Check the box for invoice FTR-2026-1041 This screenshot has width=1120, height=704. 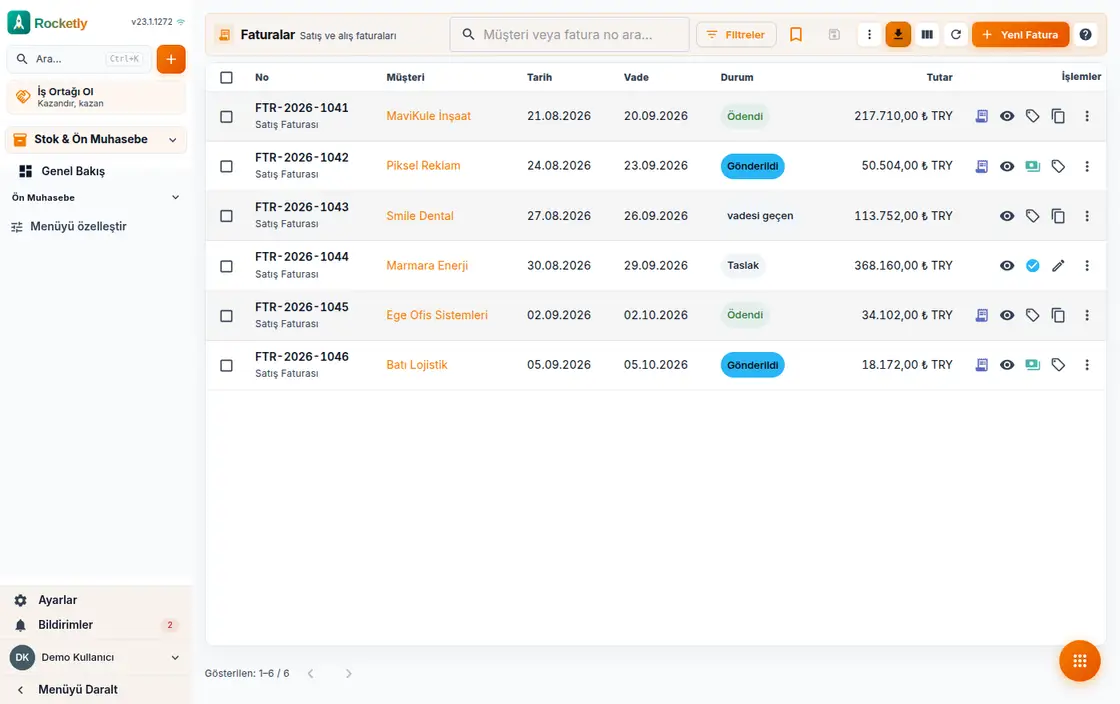click(x=226, y=116)
